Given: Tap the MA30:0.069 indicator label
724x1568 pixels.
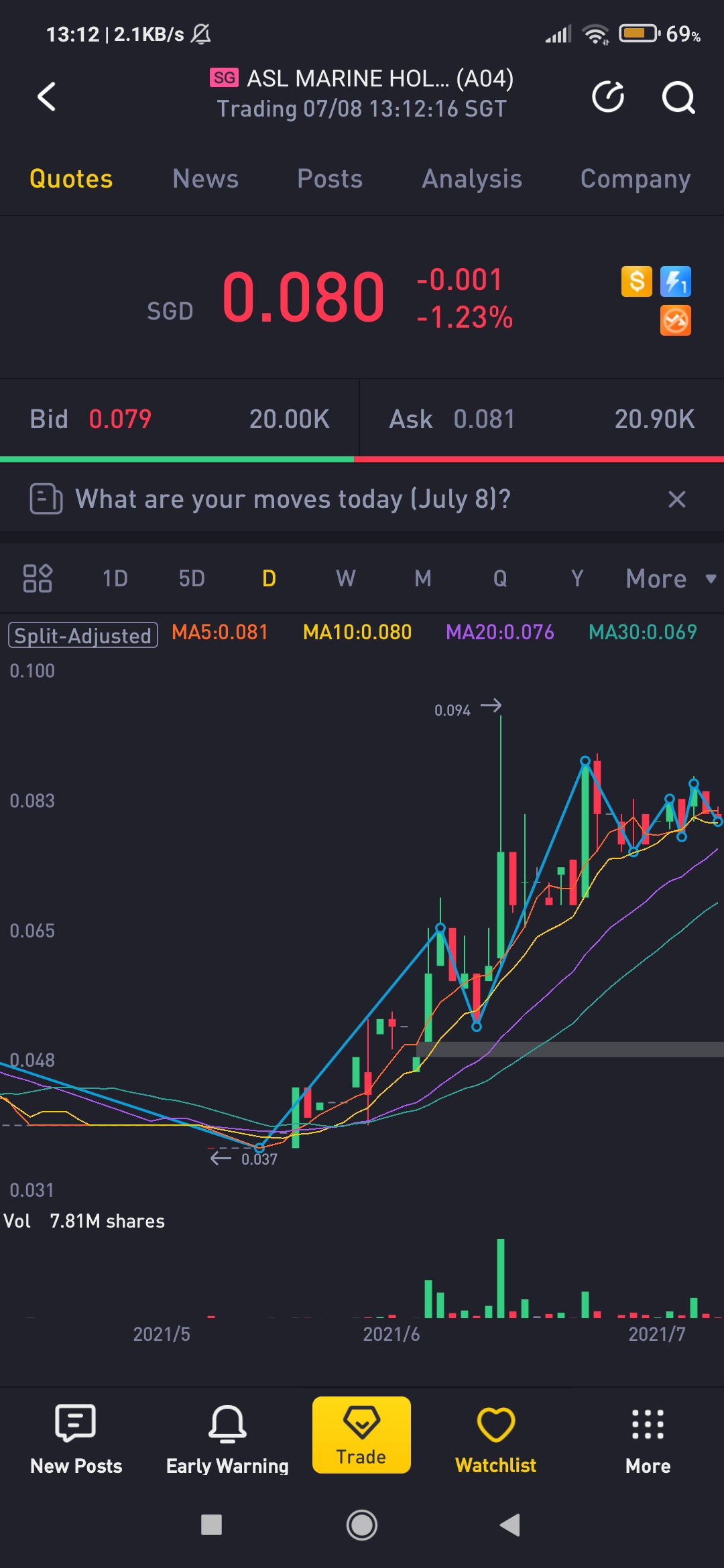Looking at the screenshot, I should point(643,632).
